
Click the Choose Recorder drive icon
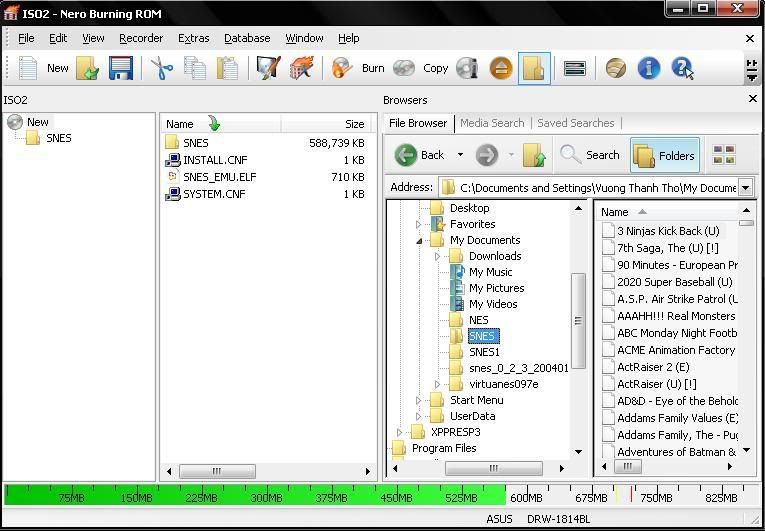pos(574,68)
